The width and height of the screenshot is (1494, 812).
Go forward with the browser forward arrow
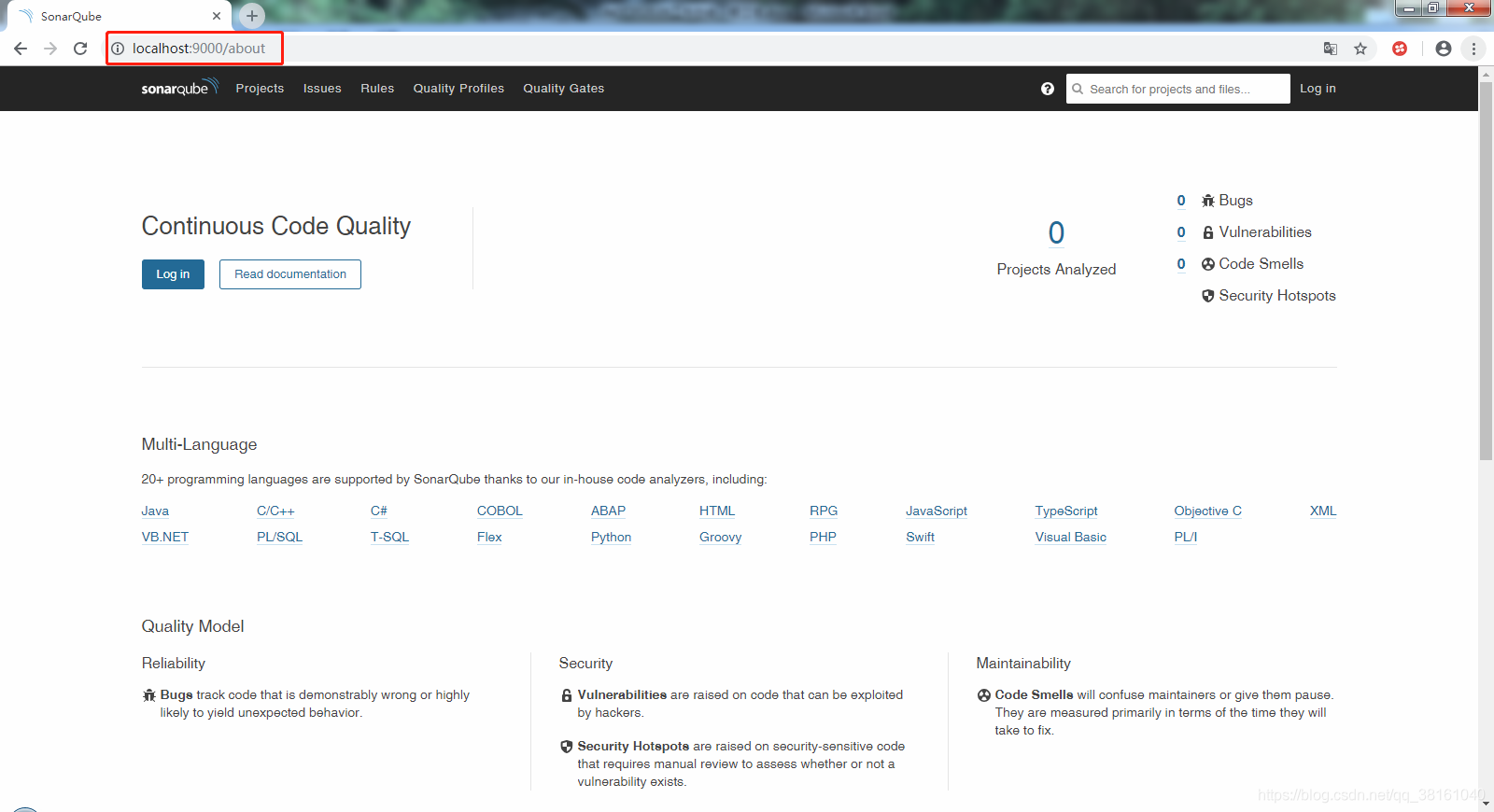50,49
